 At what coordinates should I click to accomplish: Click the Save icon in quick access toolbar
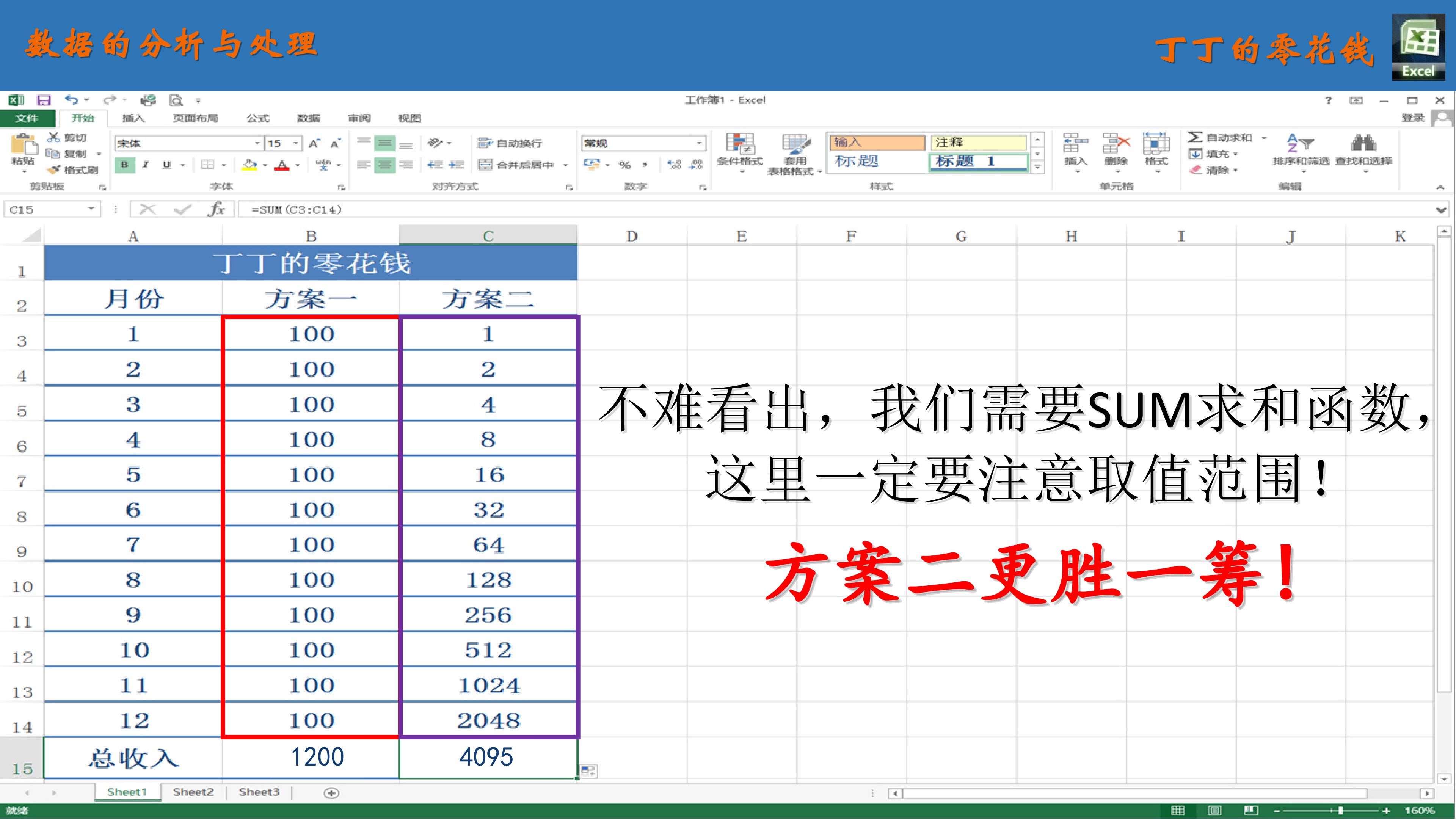44,100
